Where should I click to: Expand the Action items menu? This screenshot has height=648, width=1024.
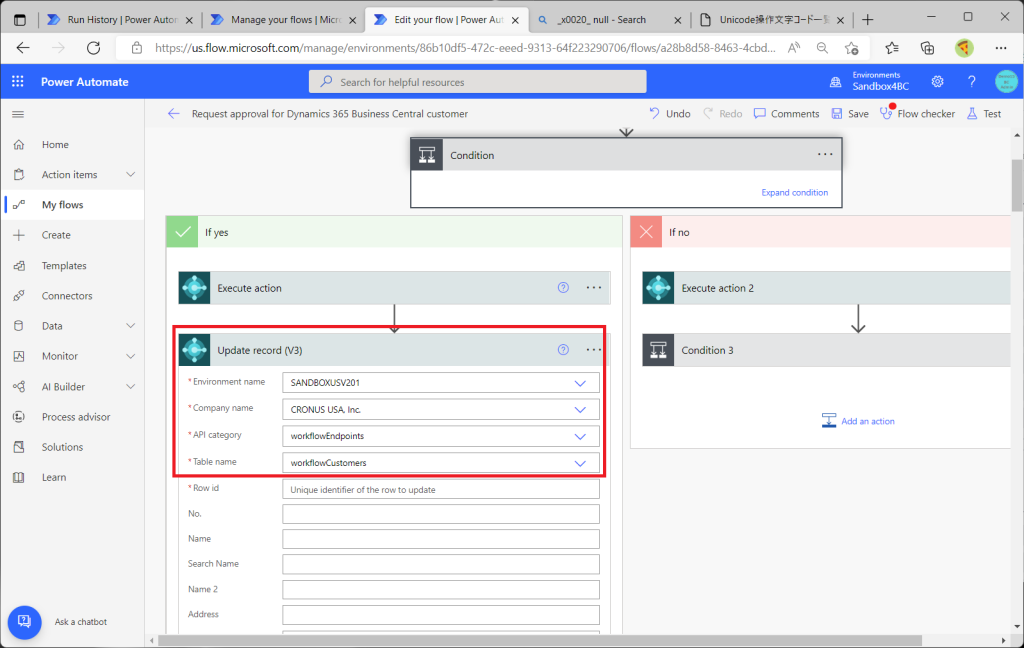pos(131,174)
